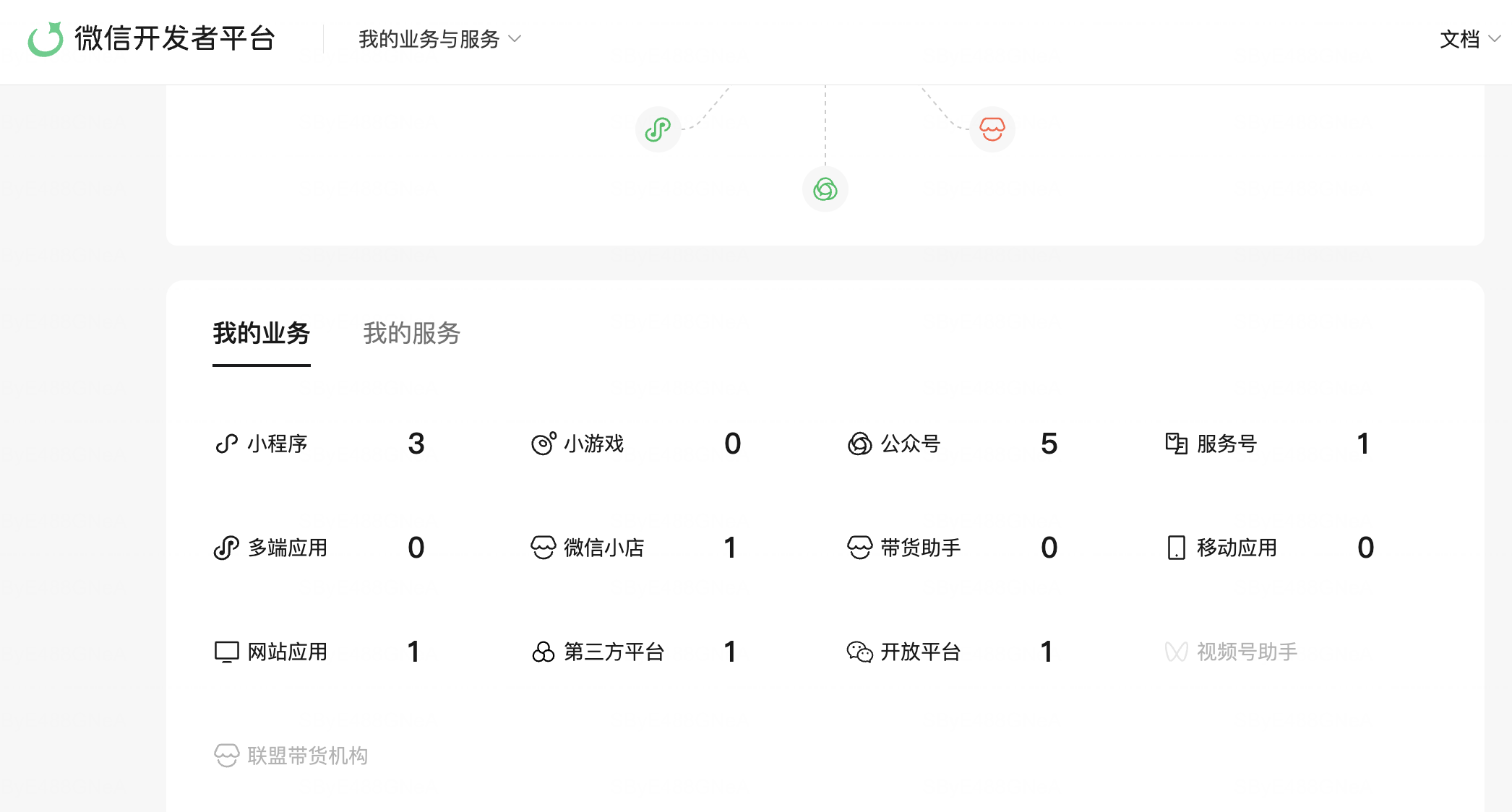Click the 多端应用 icon
This screenshot has width=1512, height=812.
tap(226, 548)
